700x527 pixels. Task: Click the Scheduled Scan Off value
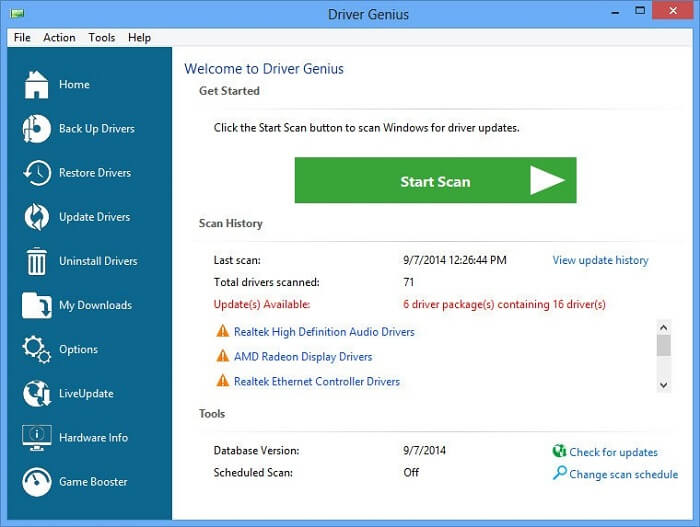[411, 473]
